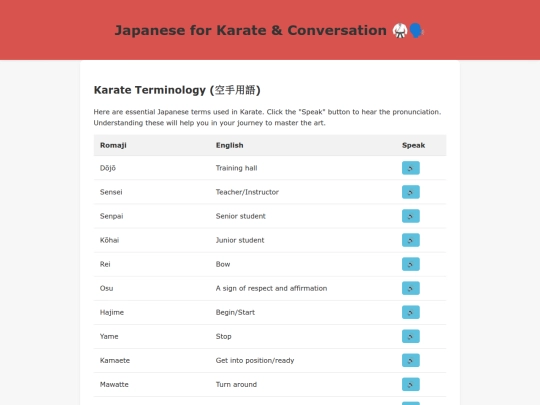Click the Teacher/Instructor translation text
The image size is (540, 405).
[x=247, y=192]
